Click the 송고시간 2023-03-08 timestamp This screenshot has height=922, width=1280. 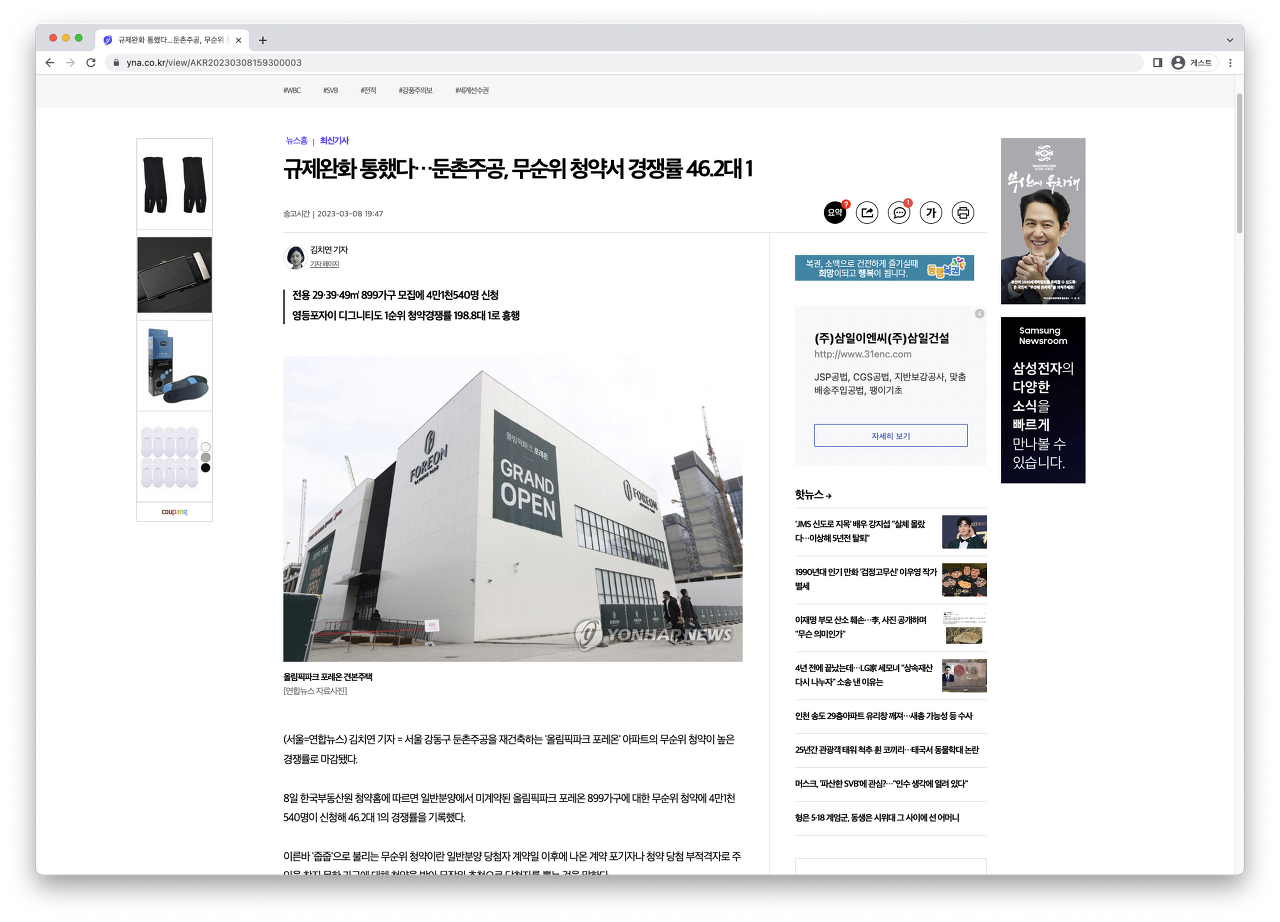tap(333, 213)
